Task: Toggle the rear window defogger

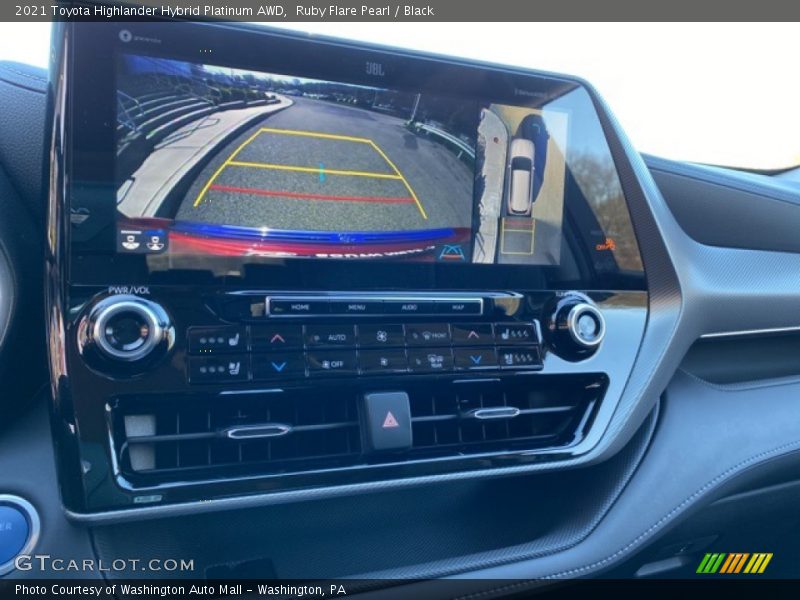Action: tap(432, 359)
